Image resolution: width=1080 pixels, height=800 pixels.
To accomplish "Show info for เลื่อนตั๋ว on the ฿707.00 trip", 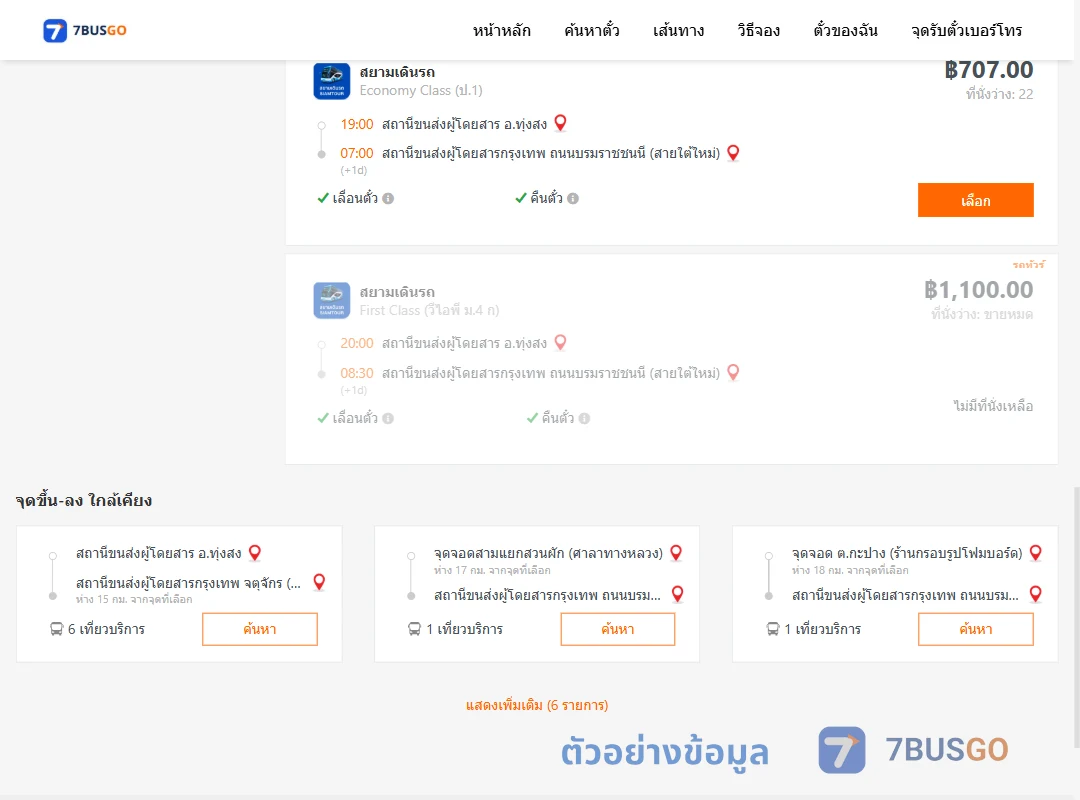I will point(388,198).
